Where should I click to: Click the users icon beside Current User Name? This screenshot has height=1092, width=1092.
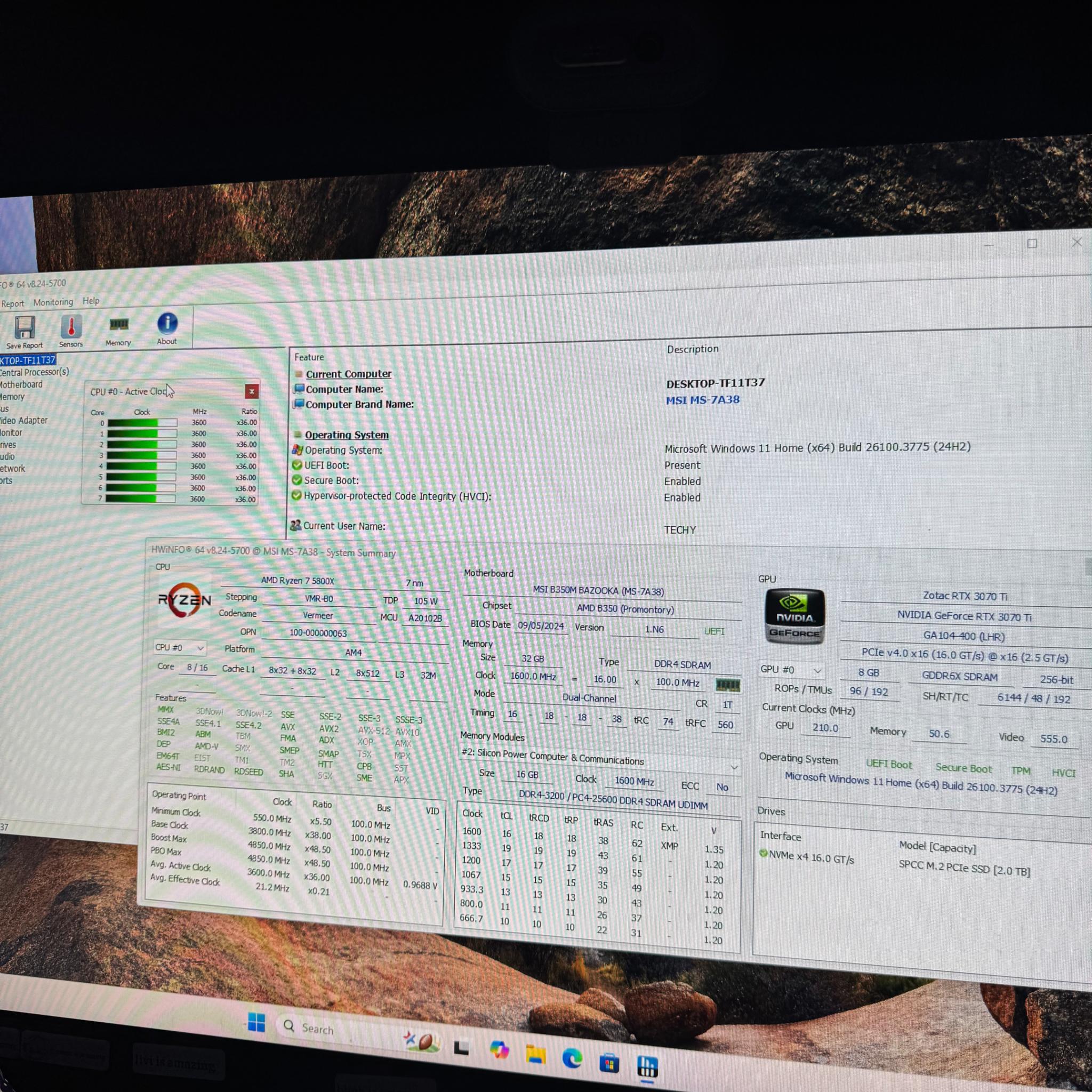click(x=295, y=525)
